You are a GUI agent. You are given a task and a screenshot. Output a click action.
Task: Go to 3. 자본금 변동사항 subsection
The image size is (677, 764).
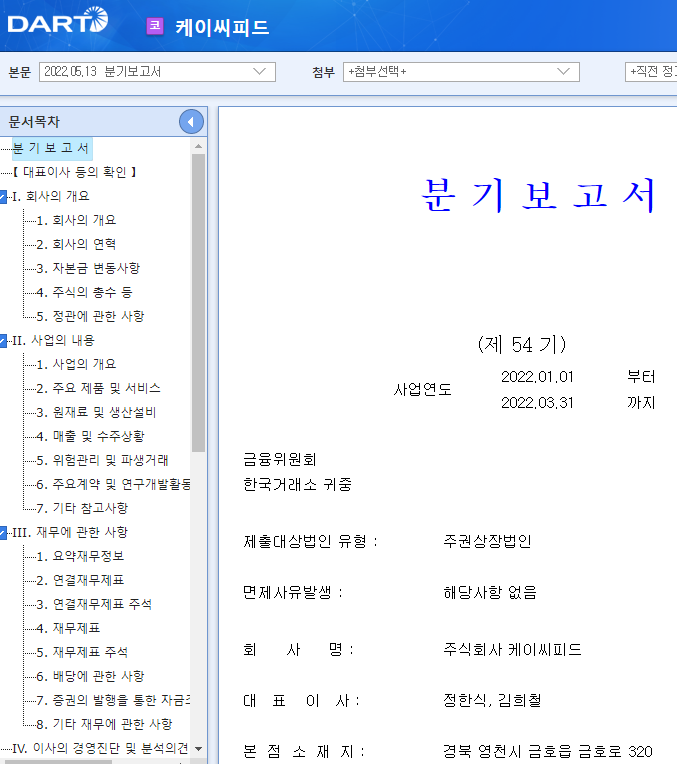(x=88, y=268)
